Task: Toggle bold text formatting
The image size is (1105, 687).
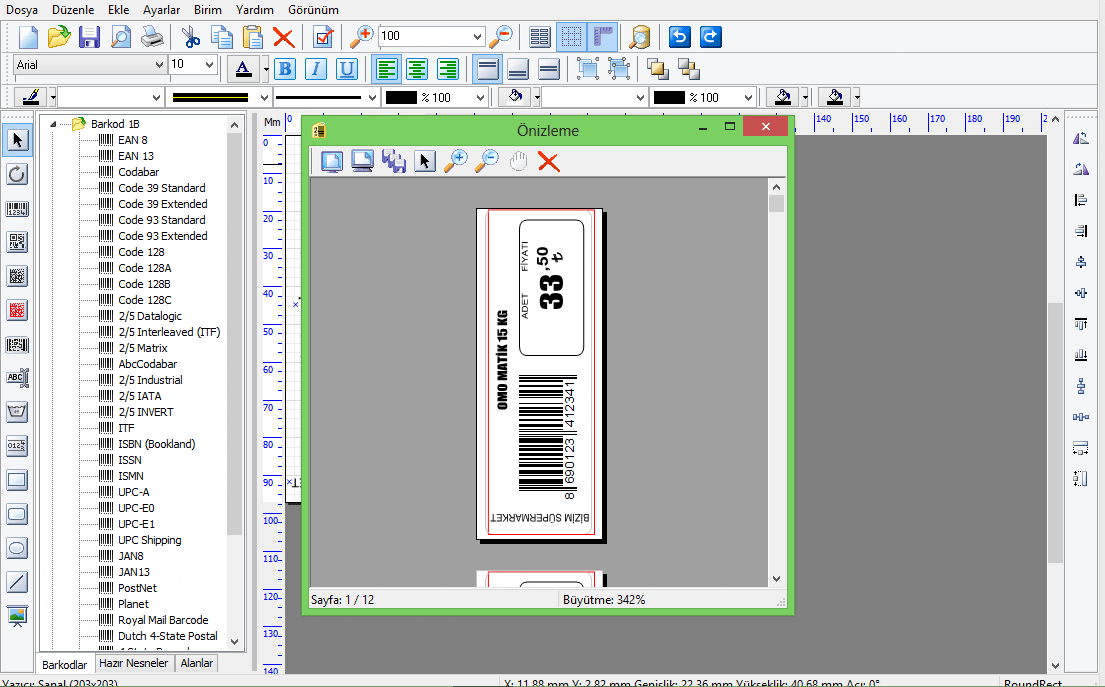Action: tap(285, 69)
